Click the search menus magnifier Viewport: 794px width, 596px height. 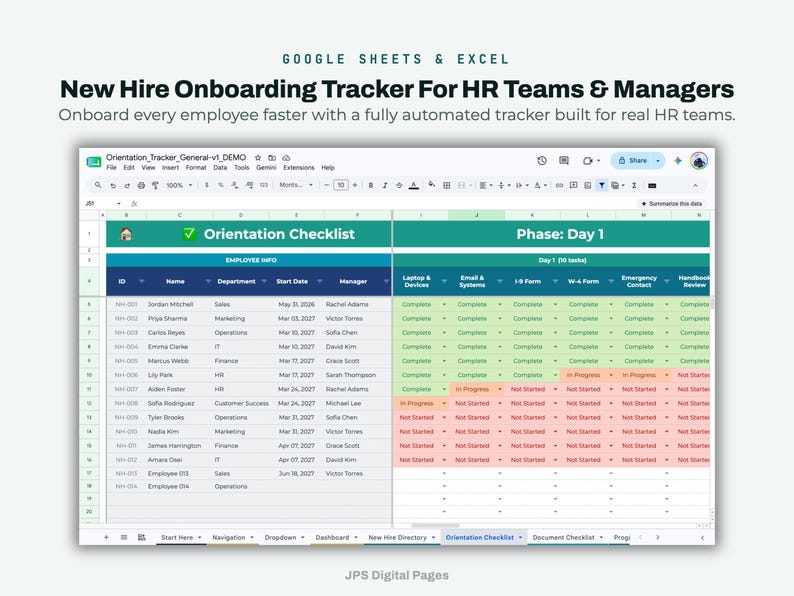(x=98, y=185)
